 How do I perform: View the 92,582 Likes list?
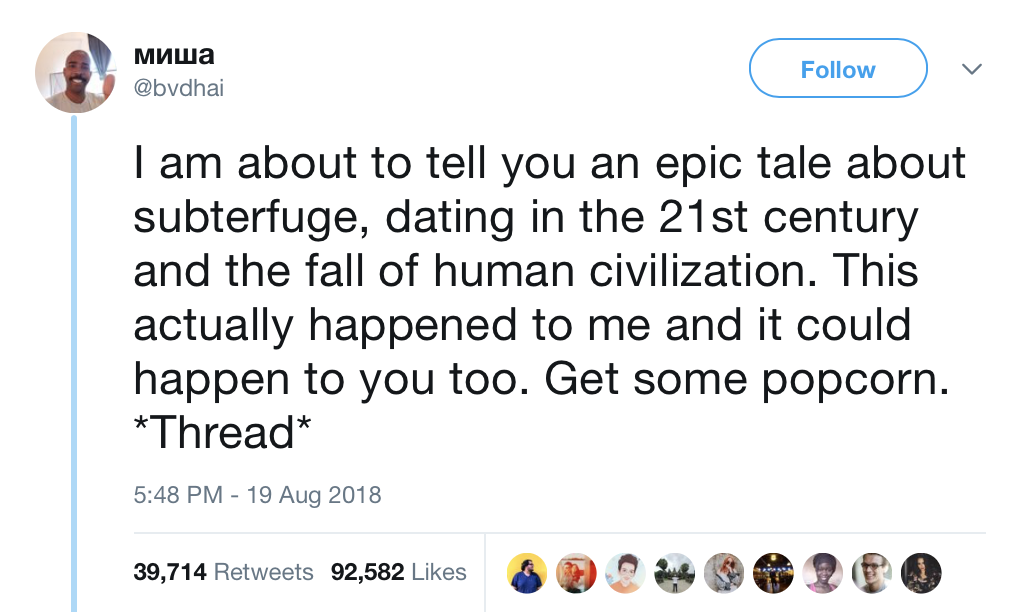pyautogui.click(x=398, y=572)
